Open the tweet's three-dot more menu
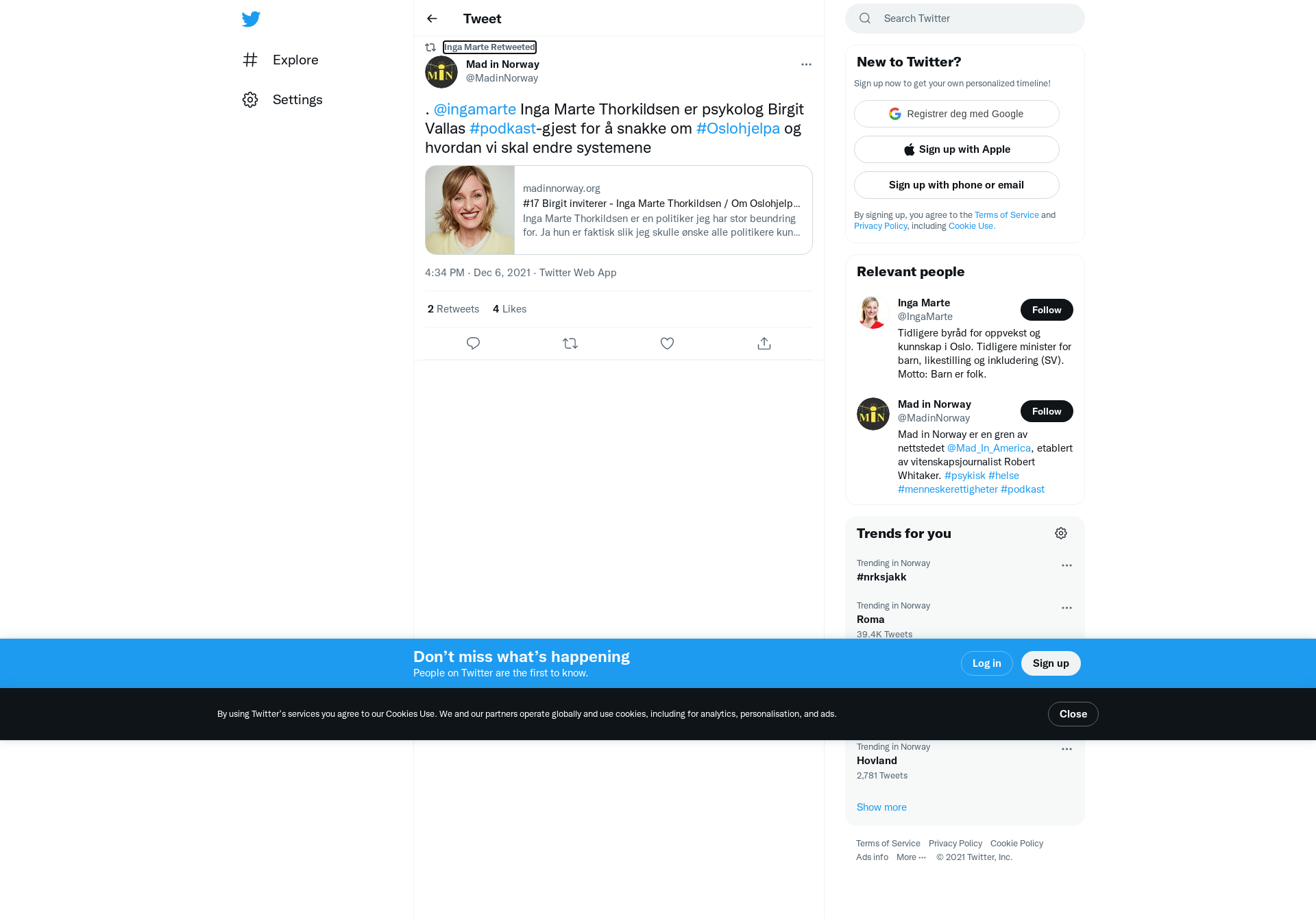 pos(806,64)
